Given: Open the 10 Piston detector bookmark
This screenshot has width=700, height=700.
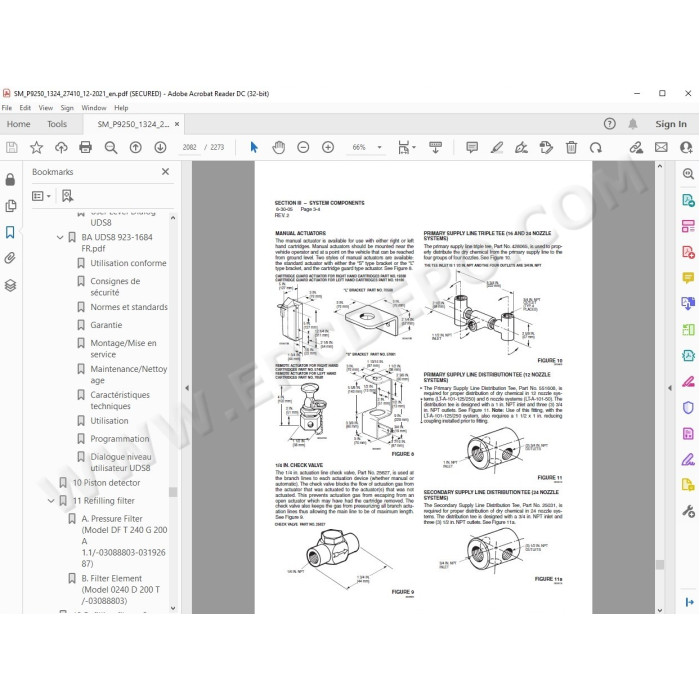Looking at the screenshot, I should [106, 483].
